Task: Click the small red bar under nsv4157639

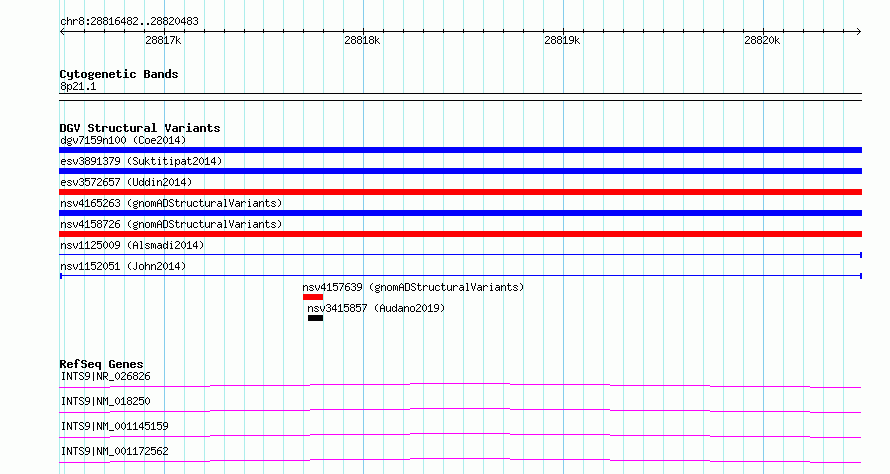Action: 313,297
